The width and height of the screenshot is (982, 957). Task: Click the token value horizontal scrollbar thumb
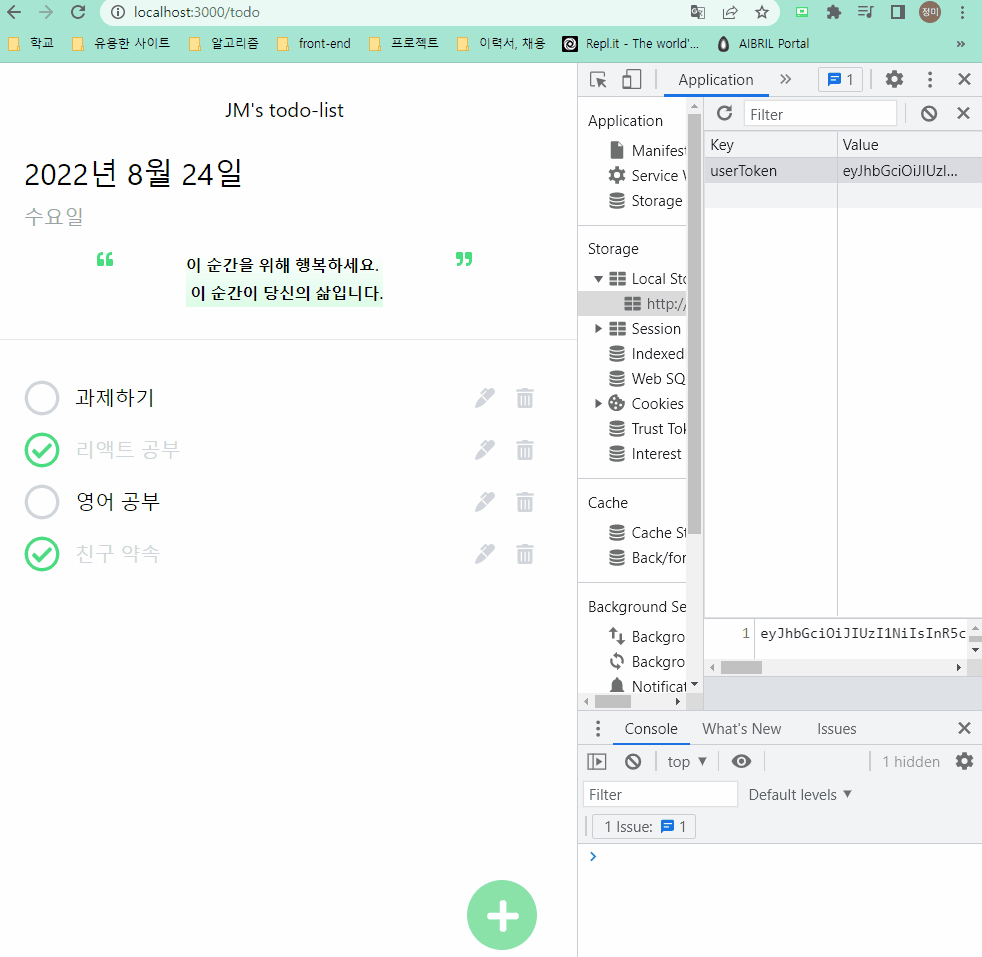point(742,668)
